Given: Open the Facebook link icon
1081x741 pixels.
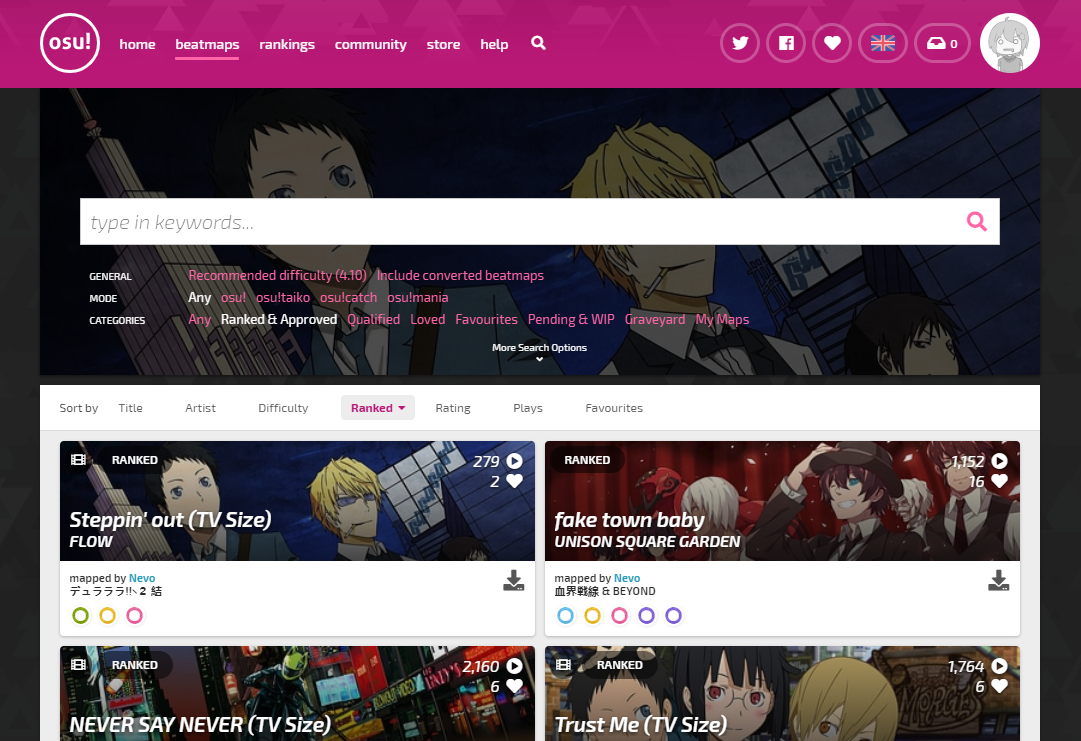Looking at the screenshot, I should point(786,43).
